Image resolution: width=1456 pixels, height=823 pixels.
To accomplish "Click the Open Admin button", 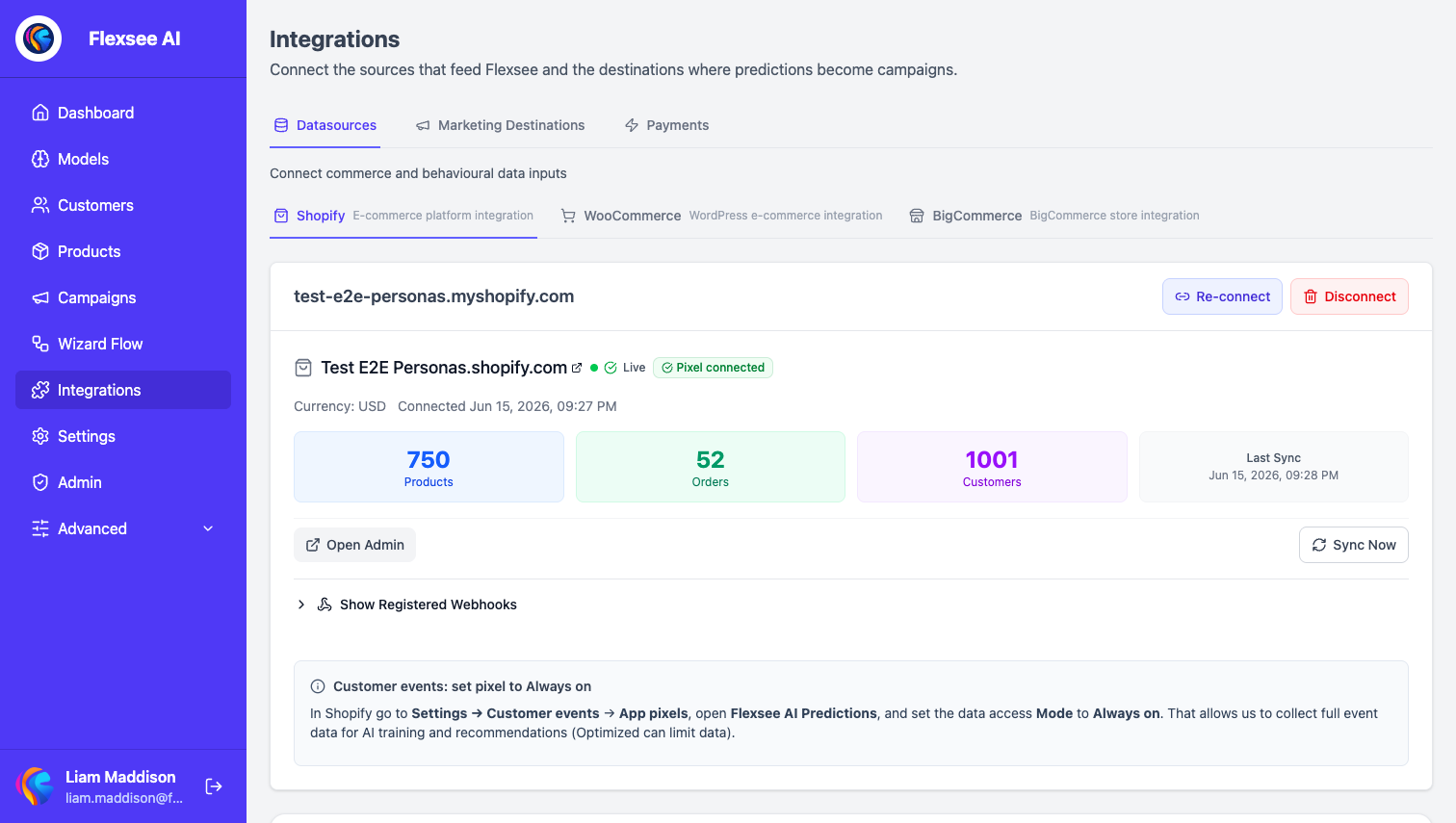I will [354, 545].
